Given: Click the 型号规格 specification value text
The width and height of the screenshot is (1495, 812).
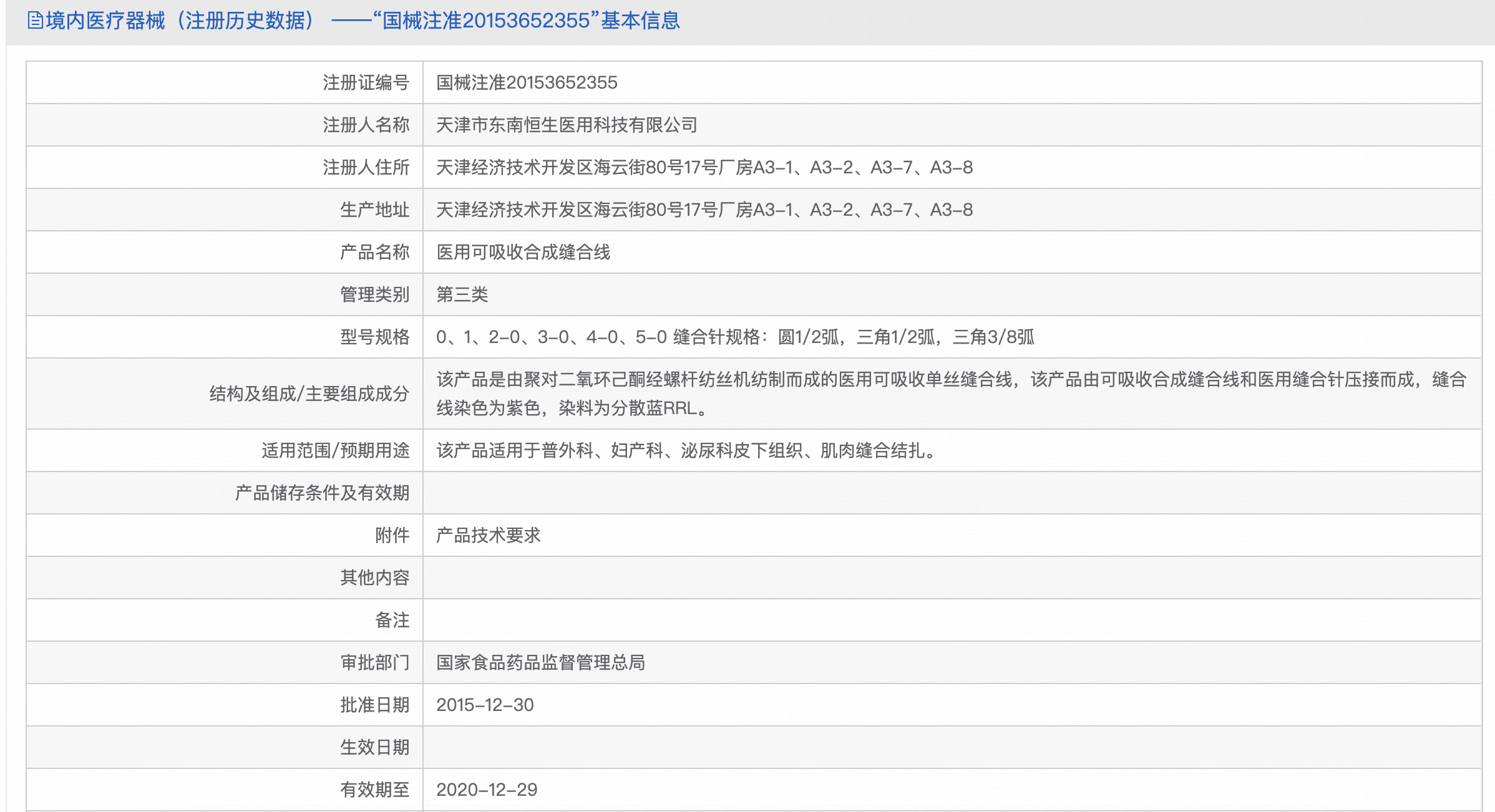Looking at the screenshot, I should [x=735, y=337].
